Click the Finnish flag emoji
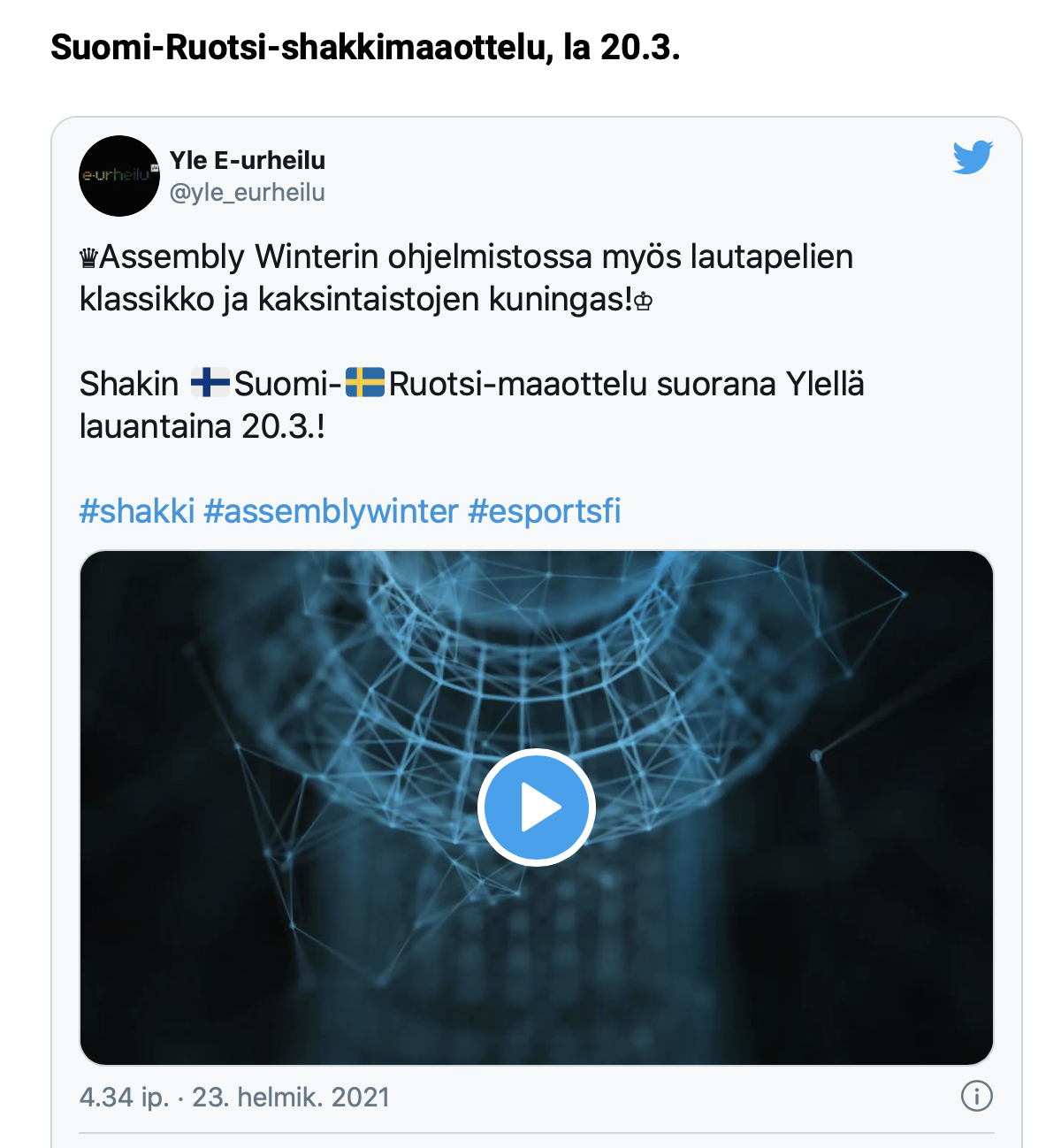This screenshot has width=1061, height=1148. tap(210, 384)
